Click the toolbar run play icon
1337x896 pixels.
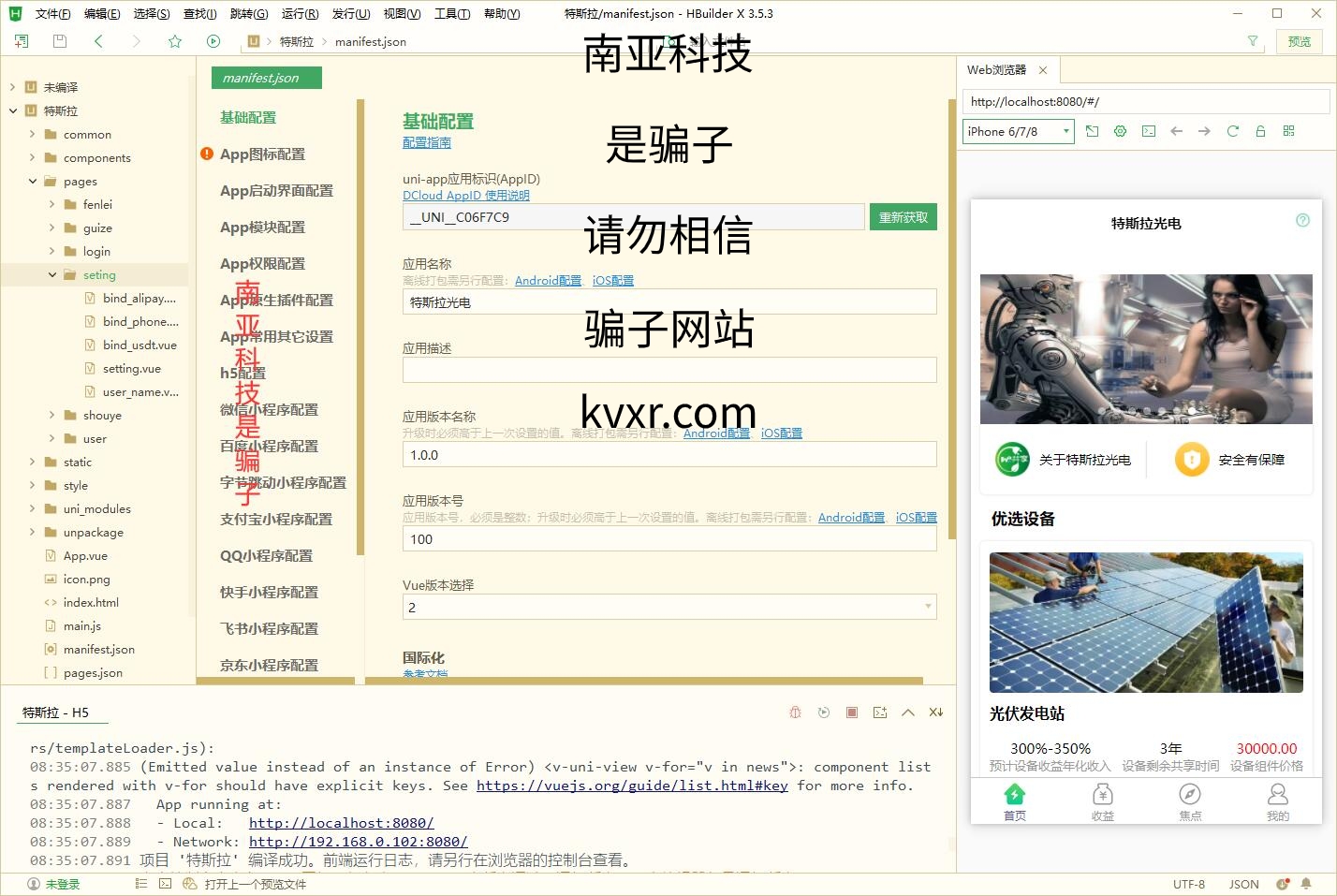213,41
